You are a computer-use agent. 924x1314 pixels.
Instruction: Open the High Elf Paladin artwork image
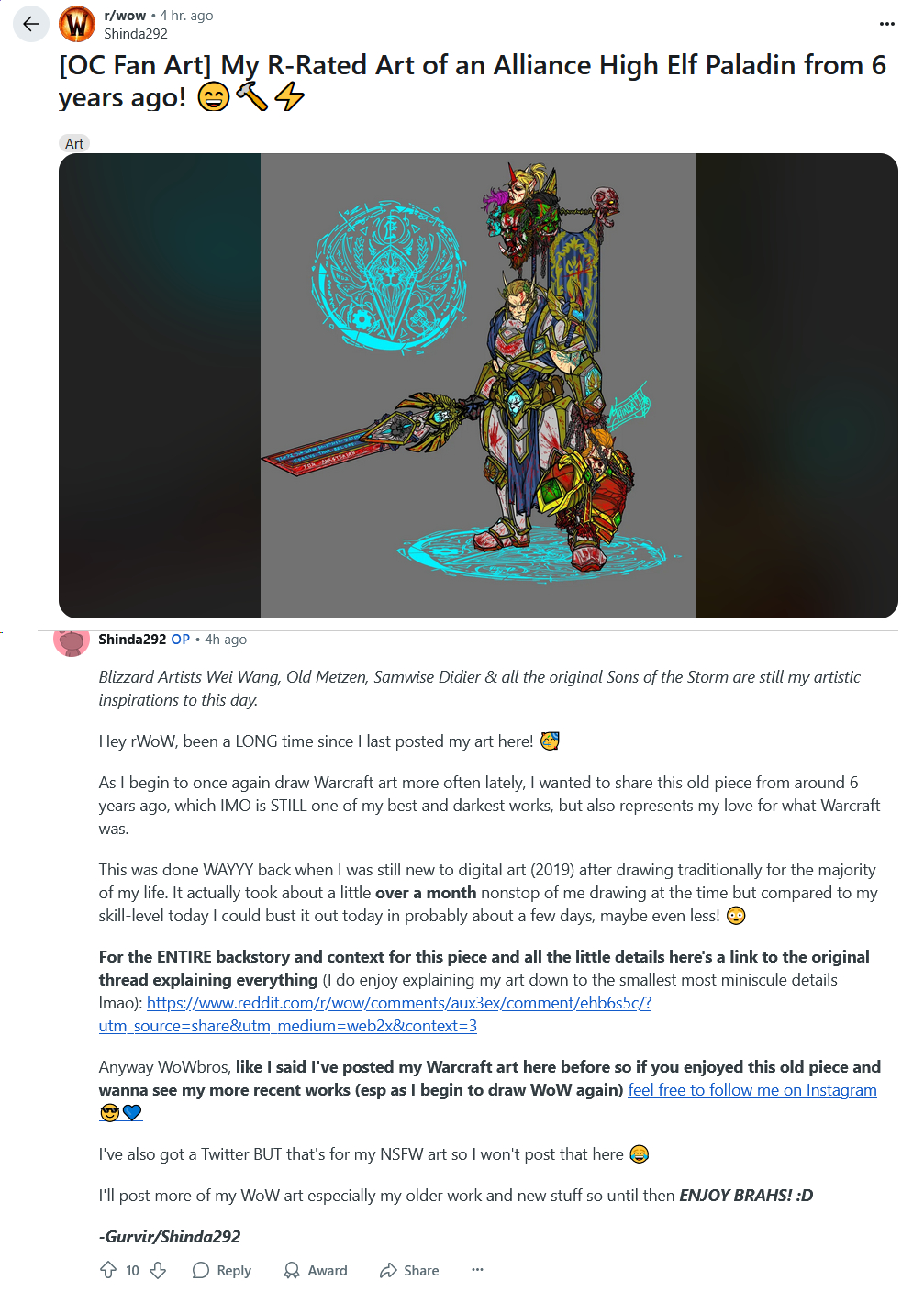coord(478,385)
